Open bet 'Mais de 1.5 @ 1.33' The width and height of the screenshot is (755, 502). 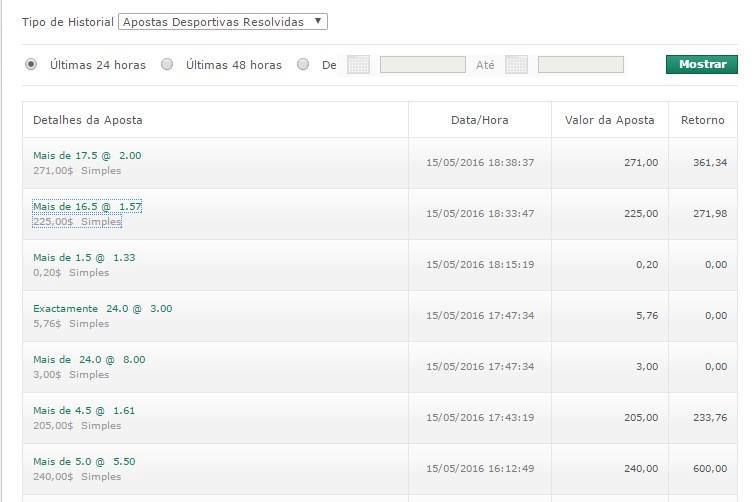[x=84, y=257]
